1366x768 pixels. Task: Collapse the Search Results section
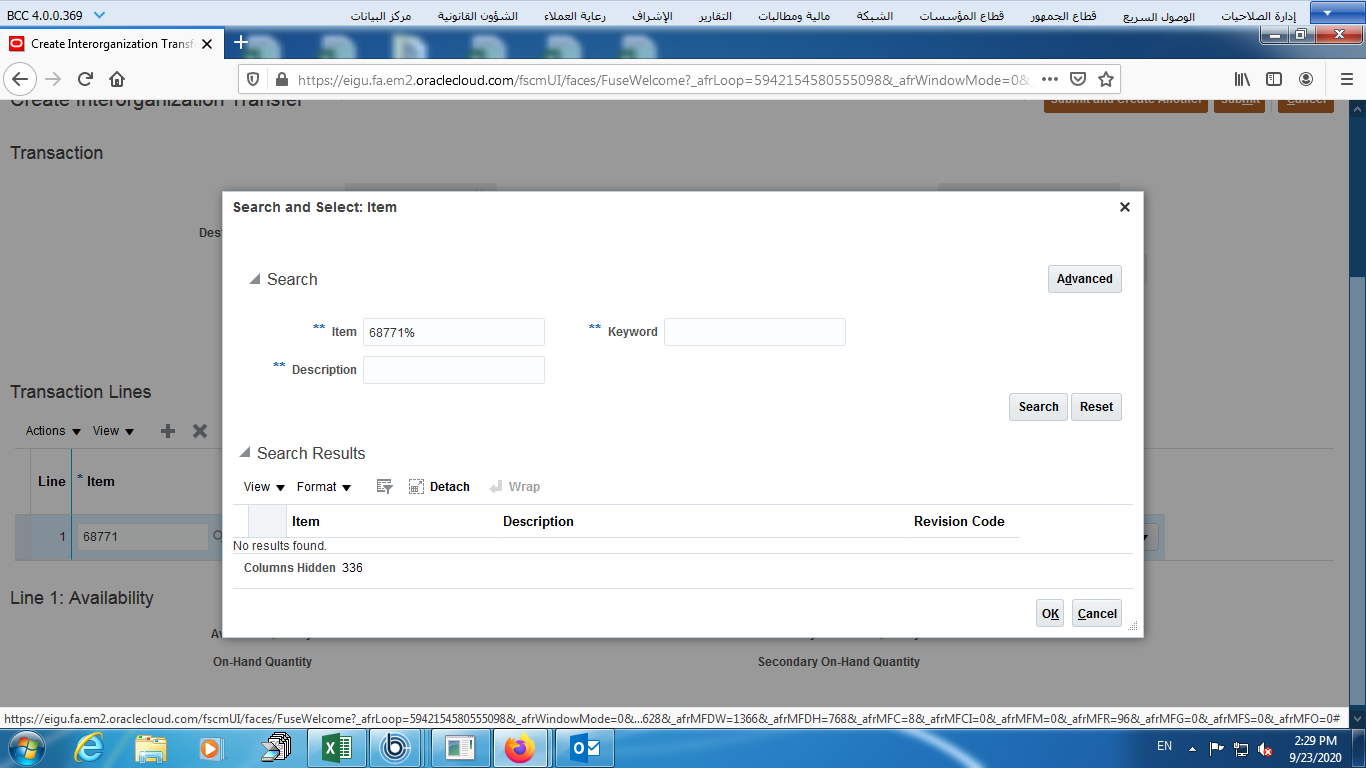(245, 454)
